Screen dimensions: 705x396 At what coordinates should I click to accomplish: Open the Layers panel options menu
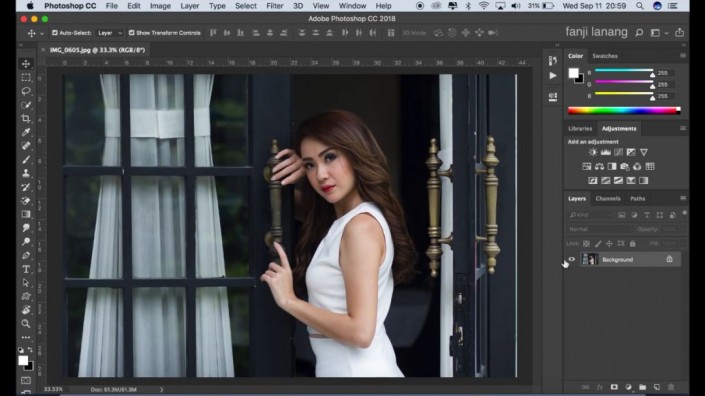pyautogui.click(x=683, y=198)
